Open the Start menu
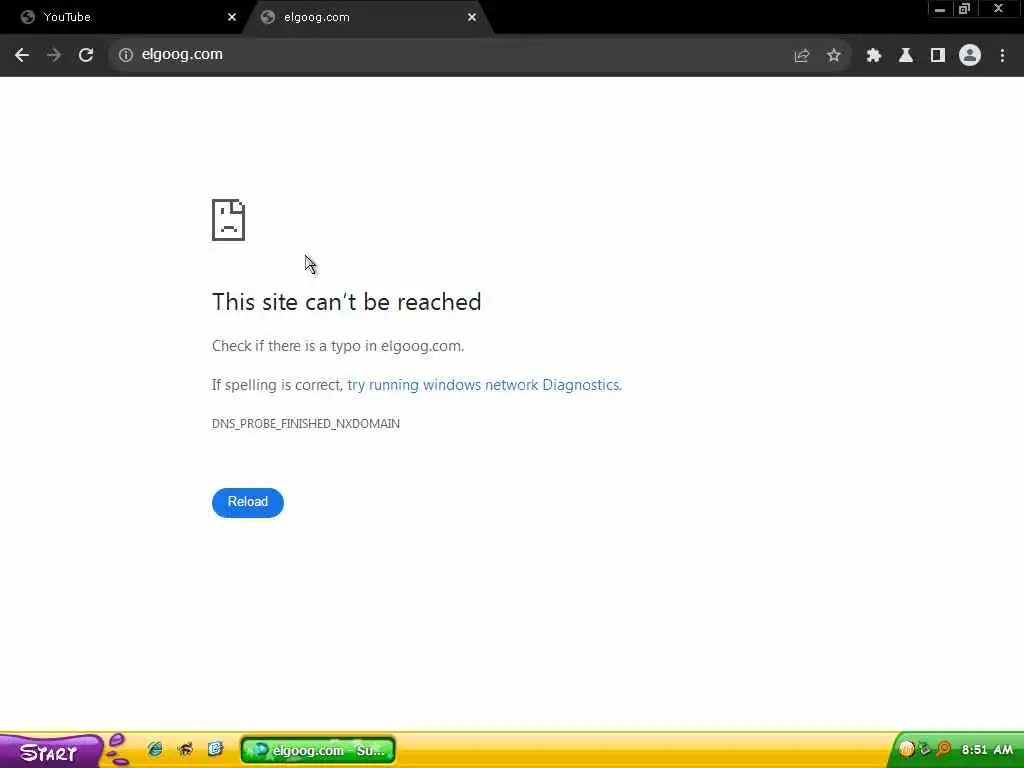Image resolution: width=1024 pixels, height=768 pixels. click(51, 752)
